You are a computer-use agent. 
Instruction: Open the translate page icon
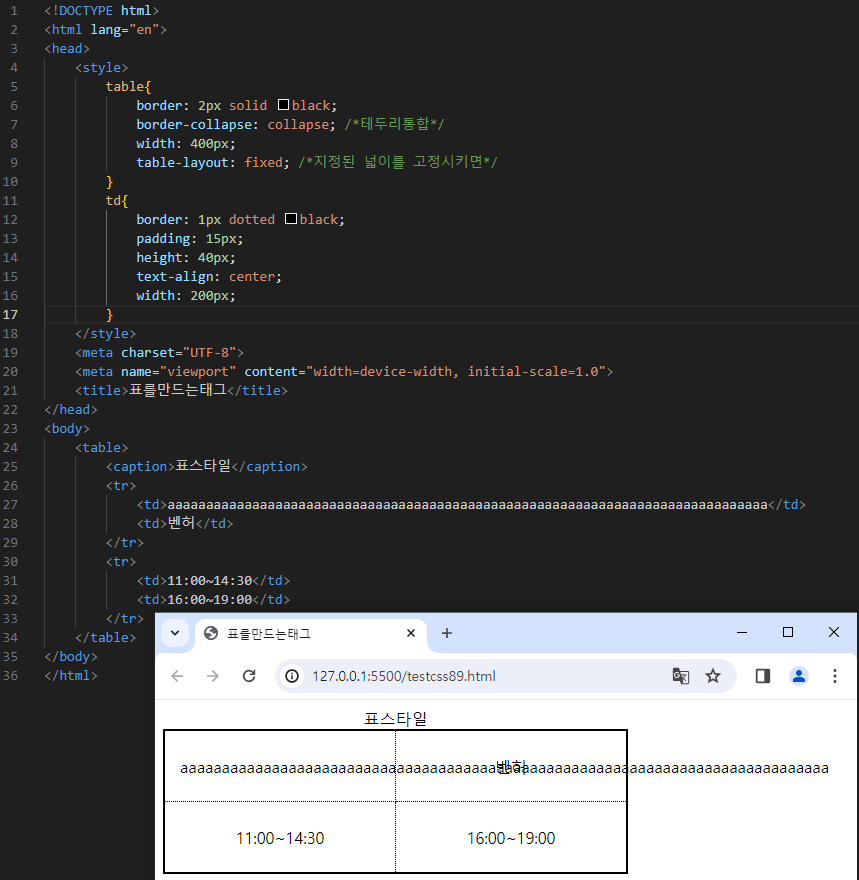click(681, 676)
